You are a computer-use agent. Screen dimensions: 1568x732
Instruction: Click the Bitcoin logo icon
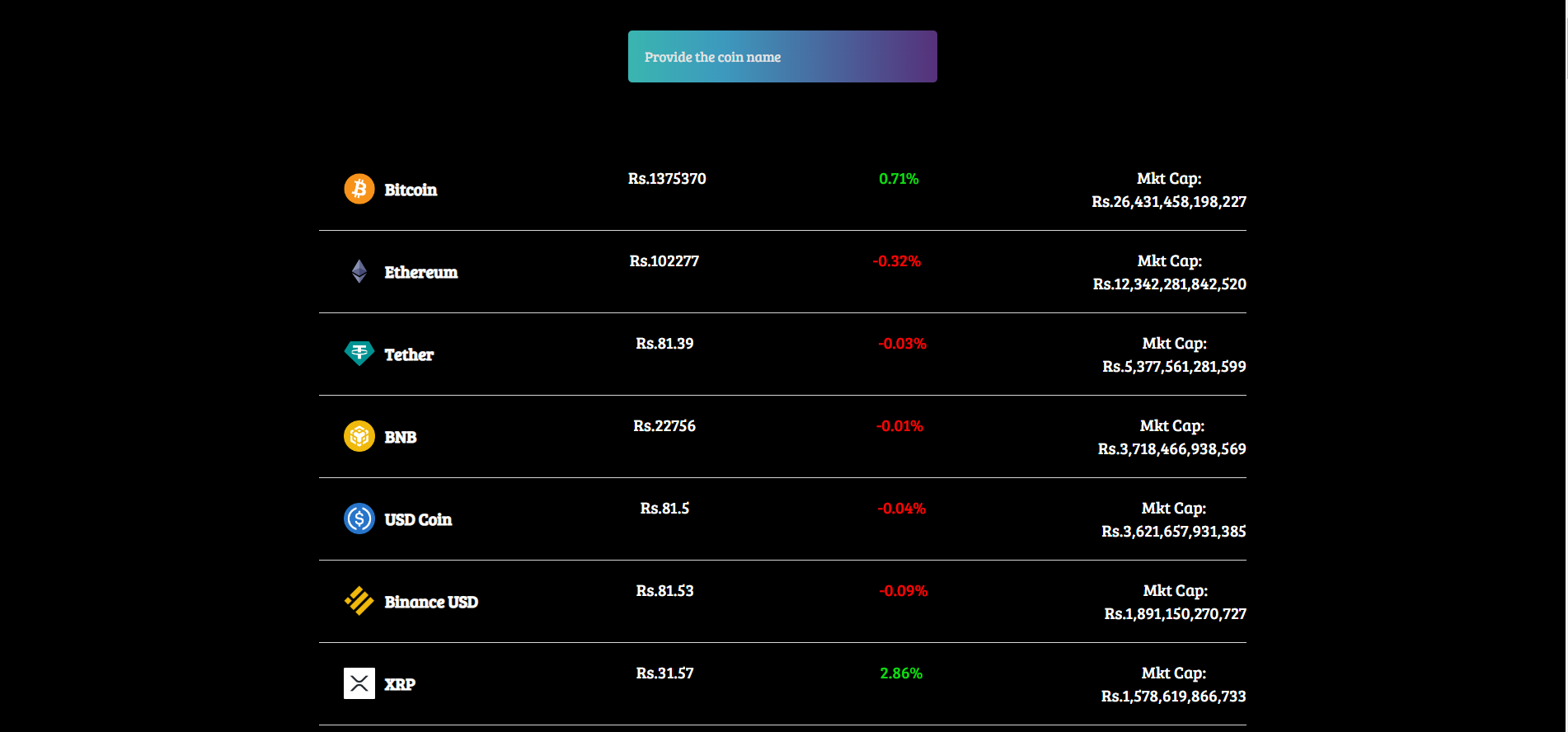[x=359, y=189]
